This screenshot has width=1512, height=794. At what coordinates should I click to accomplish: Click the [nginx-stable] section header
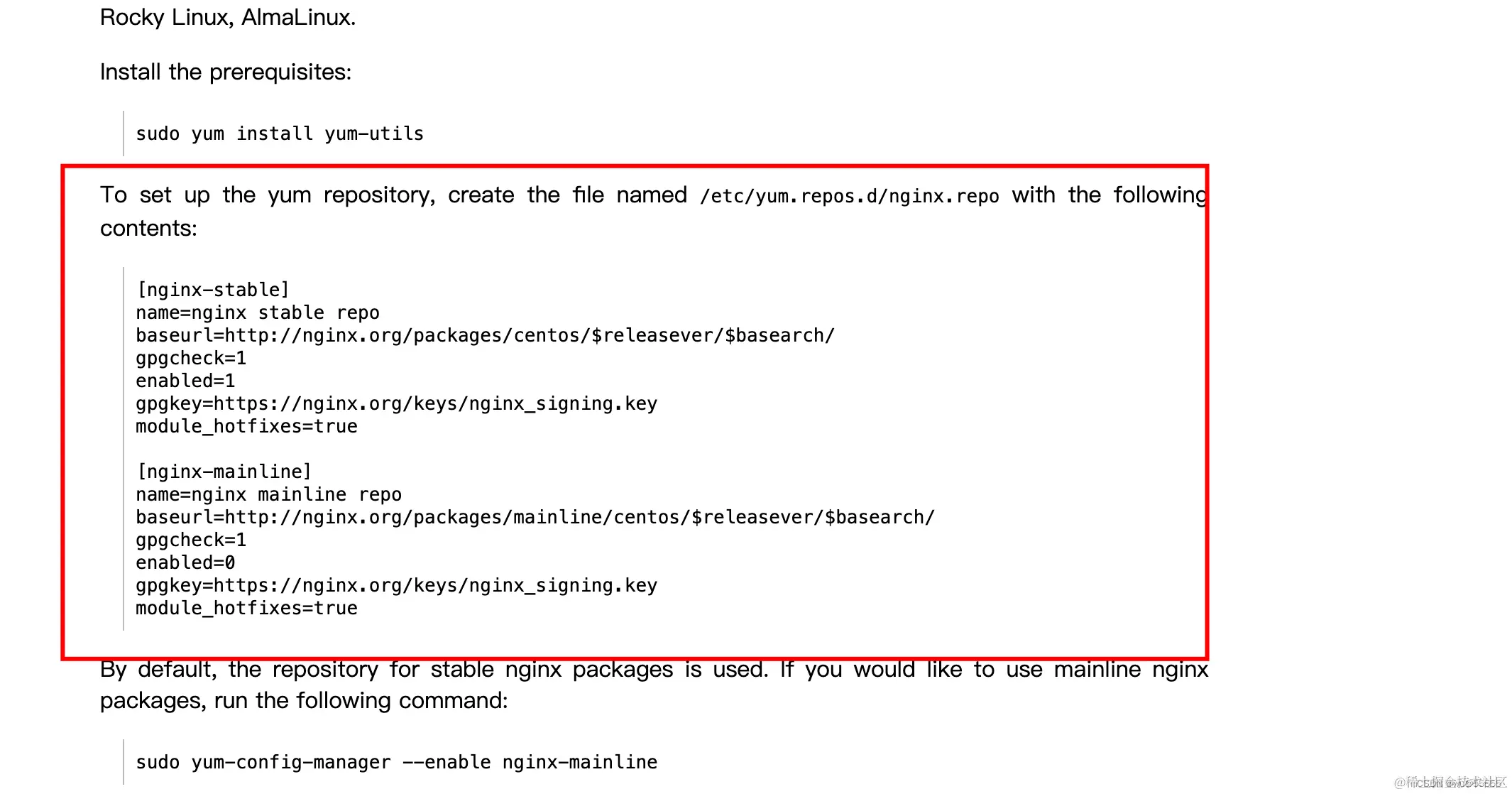pos(213,290)
